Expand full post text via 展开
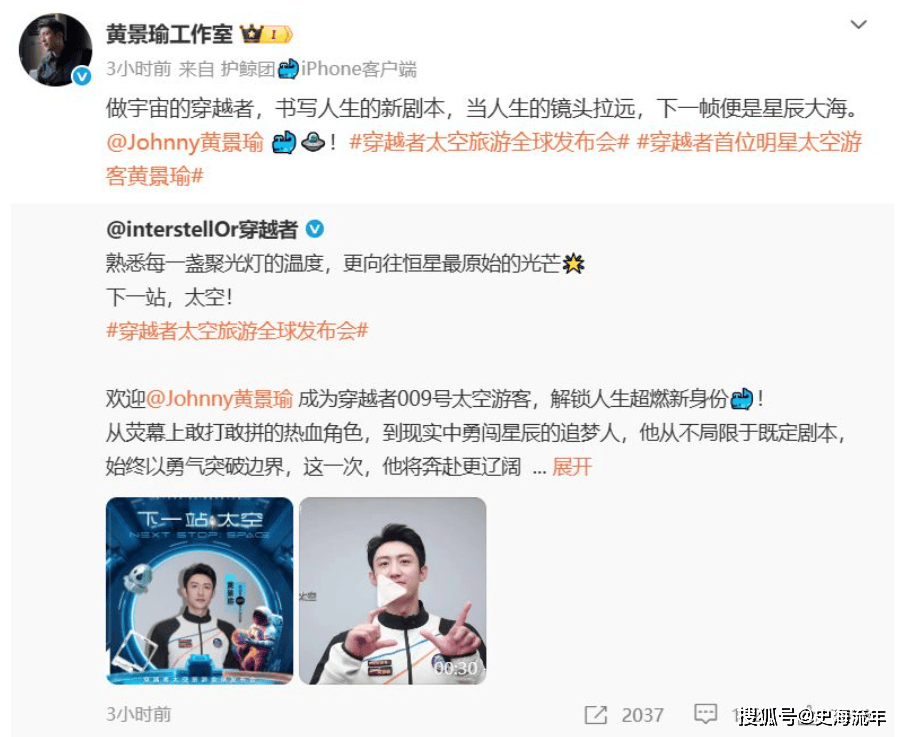The height and width of the screenshot is (737, 907). 572,466
